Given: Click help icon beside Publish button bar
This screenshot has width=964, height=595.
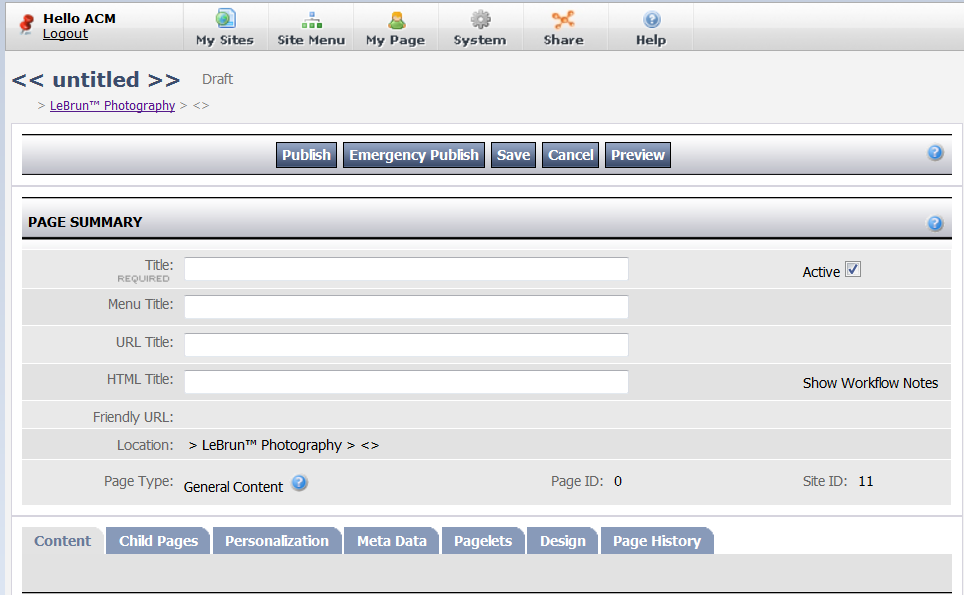Looking at the screenshot, I should click(935, 153).
